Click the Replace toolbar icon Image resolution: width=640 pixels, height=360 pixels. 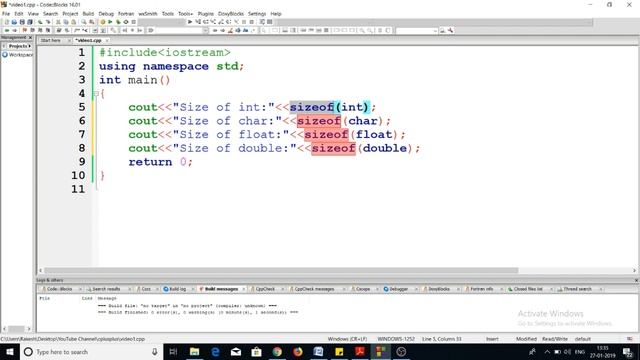(x=92, y=22)
